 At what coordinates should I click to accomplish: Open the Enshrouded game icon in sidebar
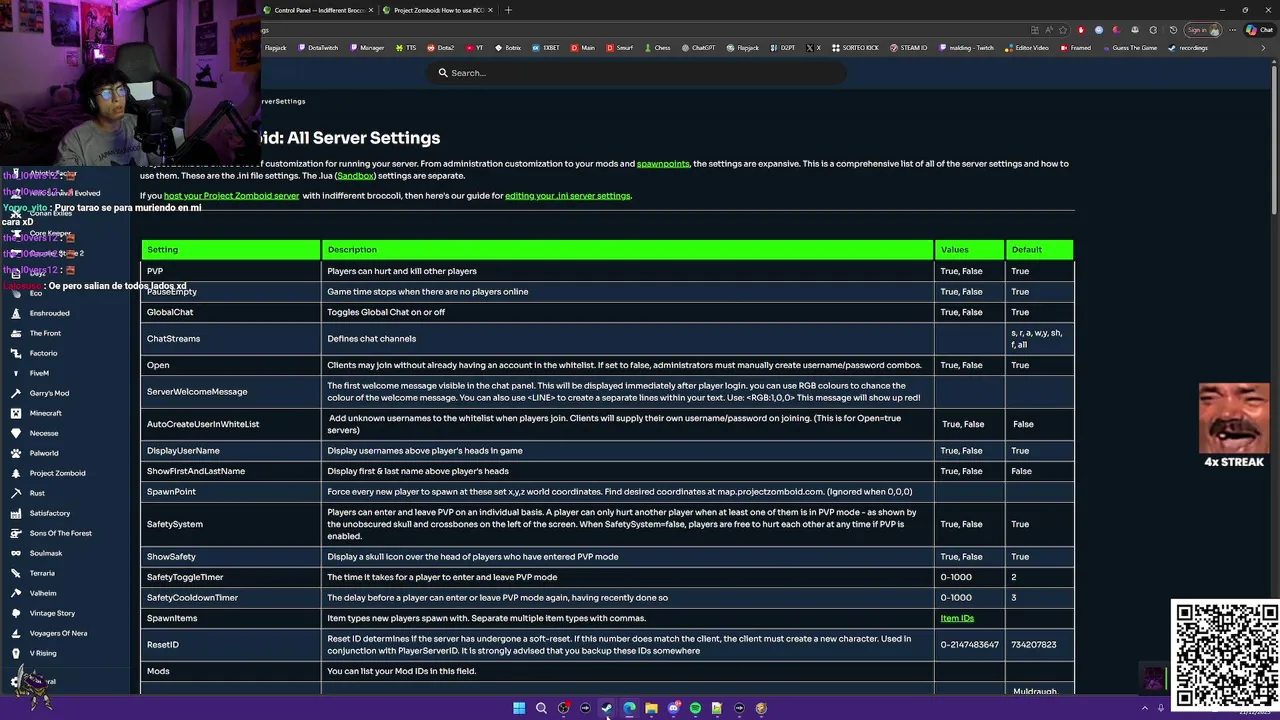16,313
